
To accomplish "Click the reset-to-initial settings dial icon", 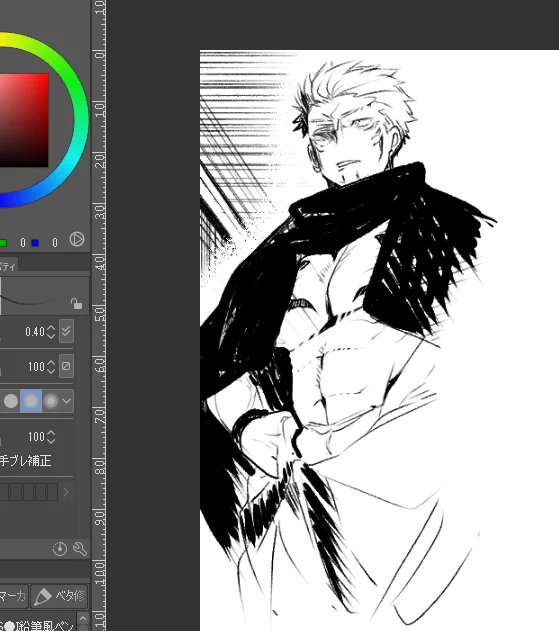I will tap(60, 549).
